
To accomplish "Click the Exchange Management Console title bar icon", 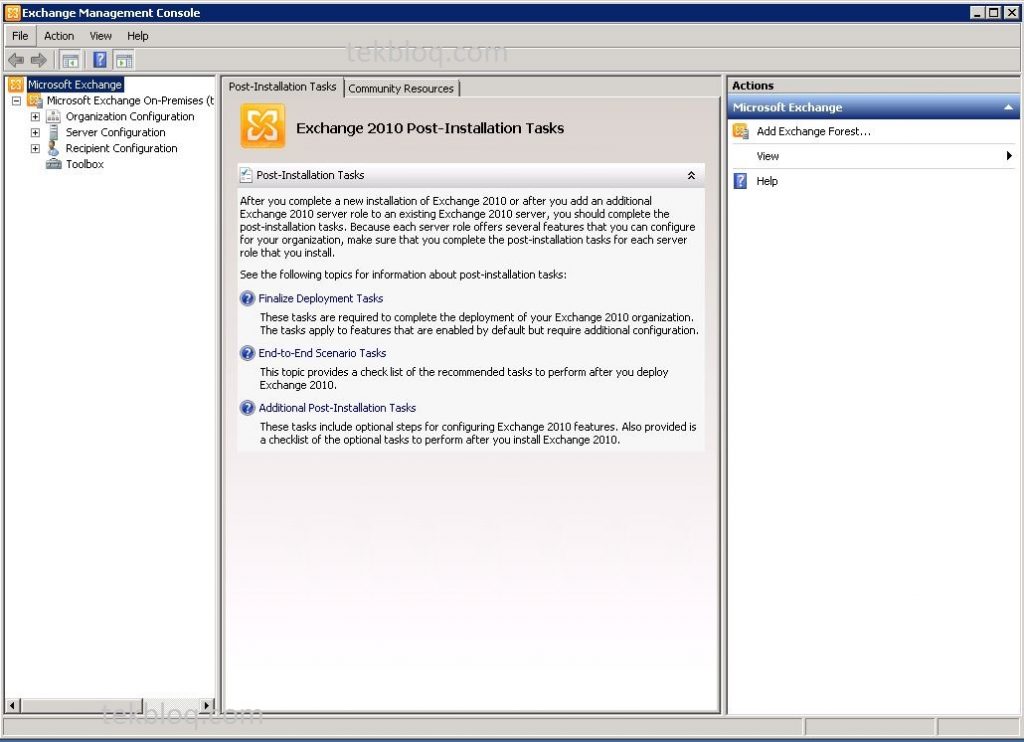I will coord(12,12).
